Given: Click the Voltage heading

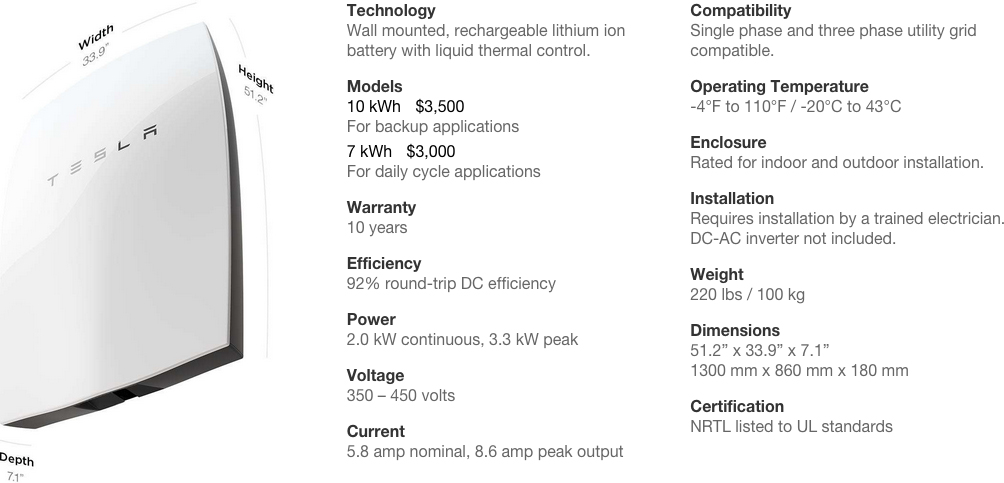Looking at the screenshot, I should click(375, 375).
